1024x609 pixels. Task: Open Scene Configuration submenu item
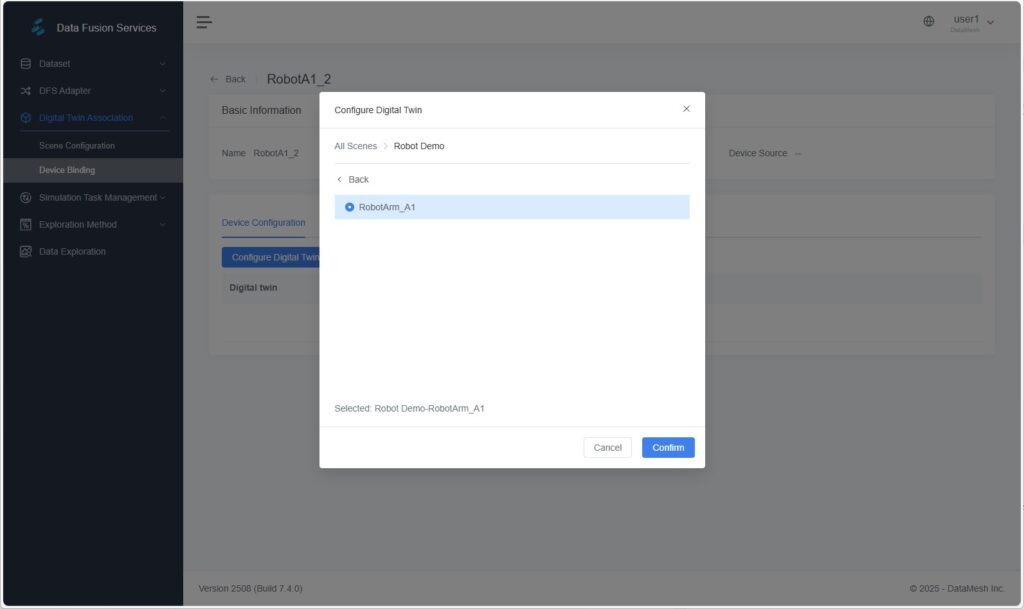click(x=77, y=146)
